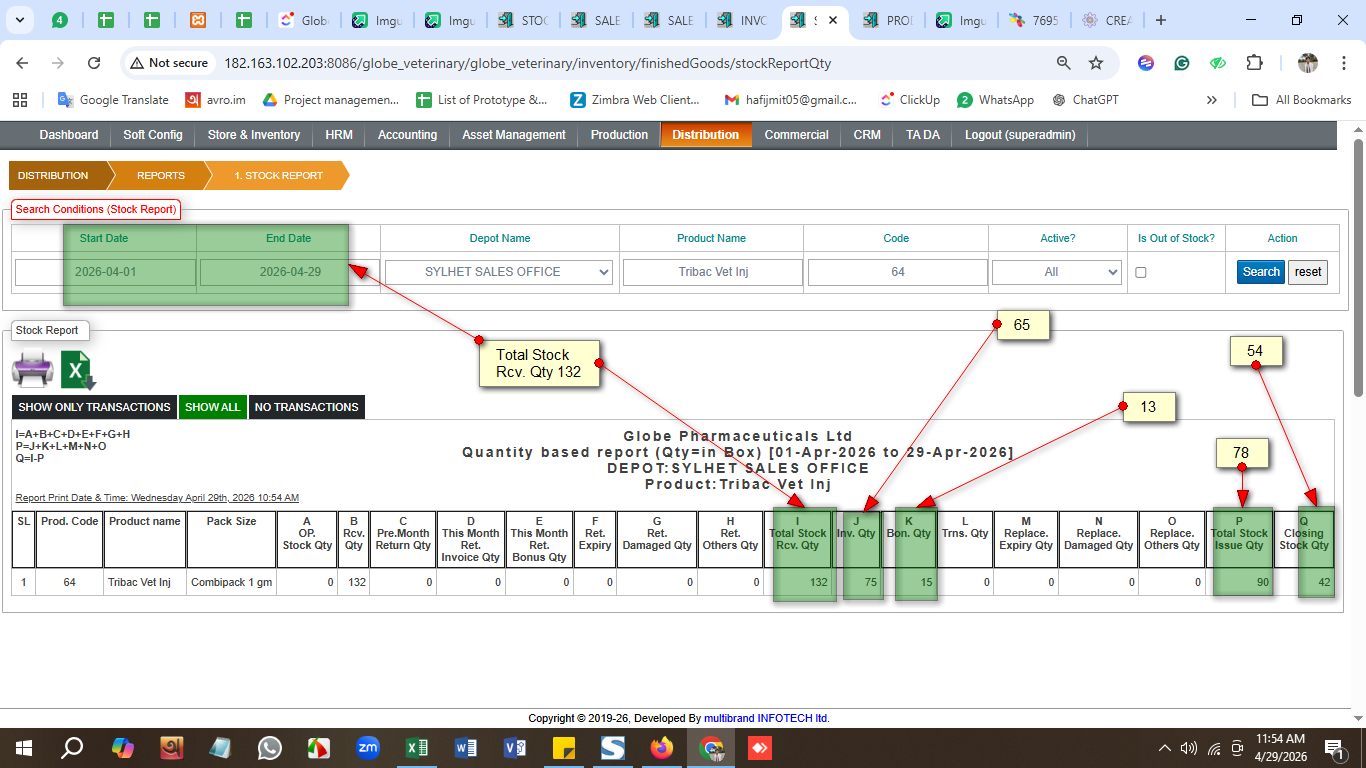The width and height of the screenshot is (1366, 768).
Task: Open the Zimbra Web Client bookmark
Action: (636, 100)
